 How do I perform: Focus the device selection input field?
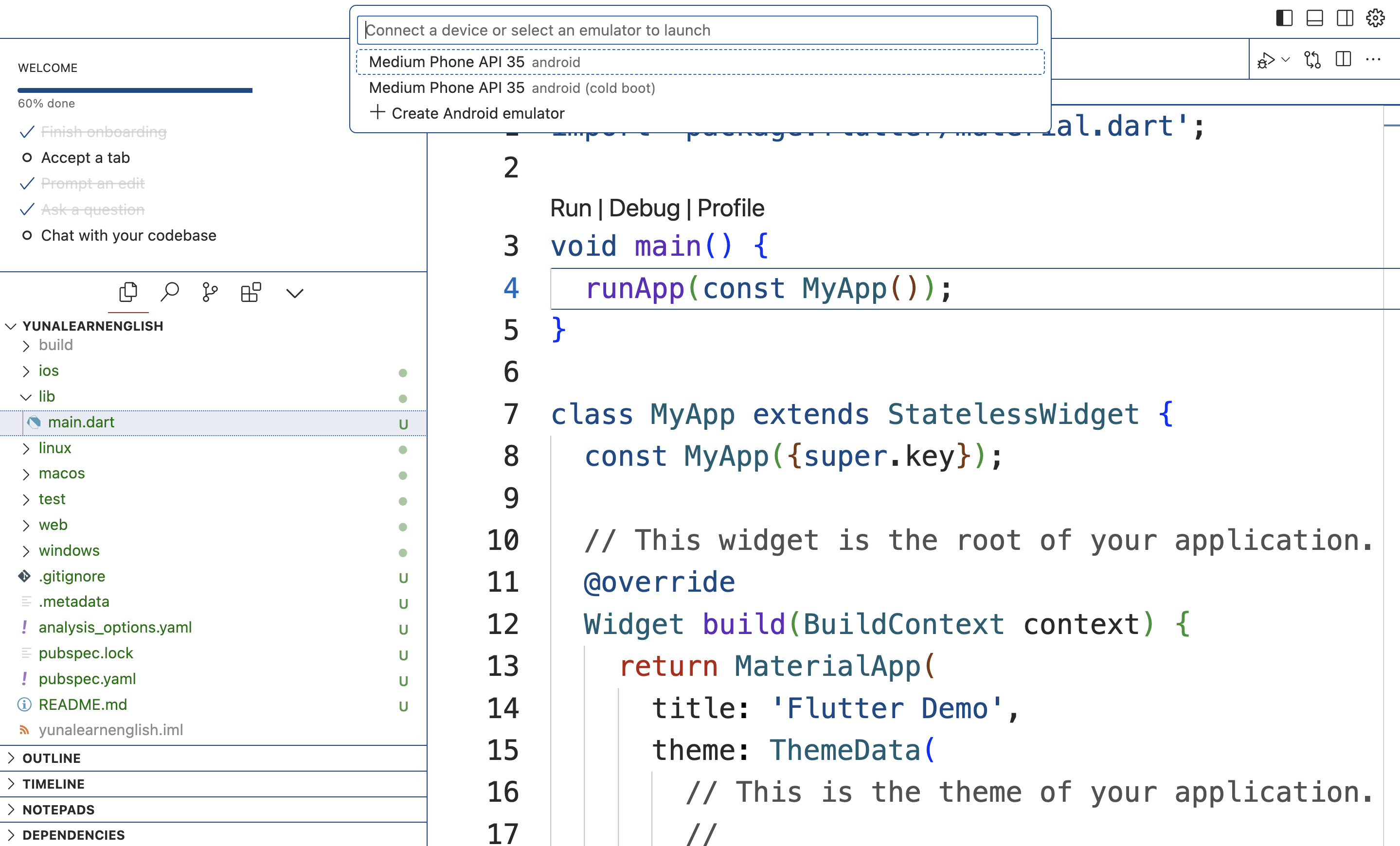(x=697, y=30)
